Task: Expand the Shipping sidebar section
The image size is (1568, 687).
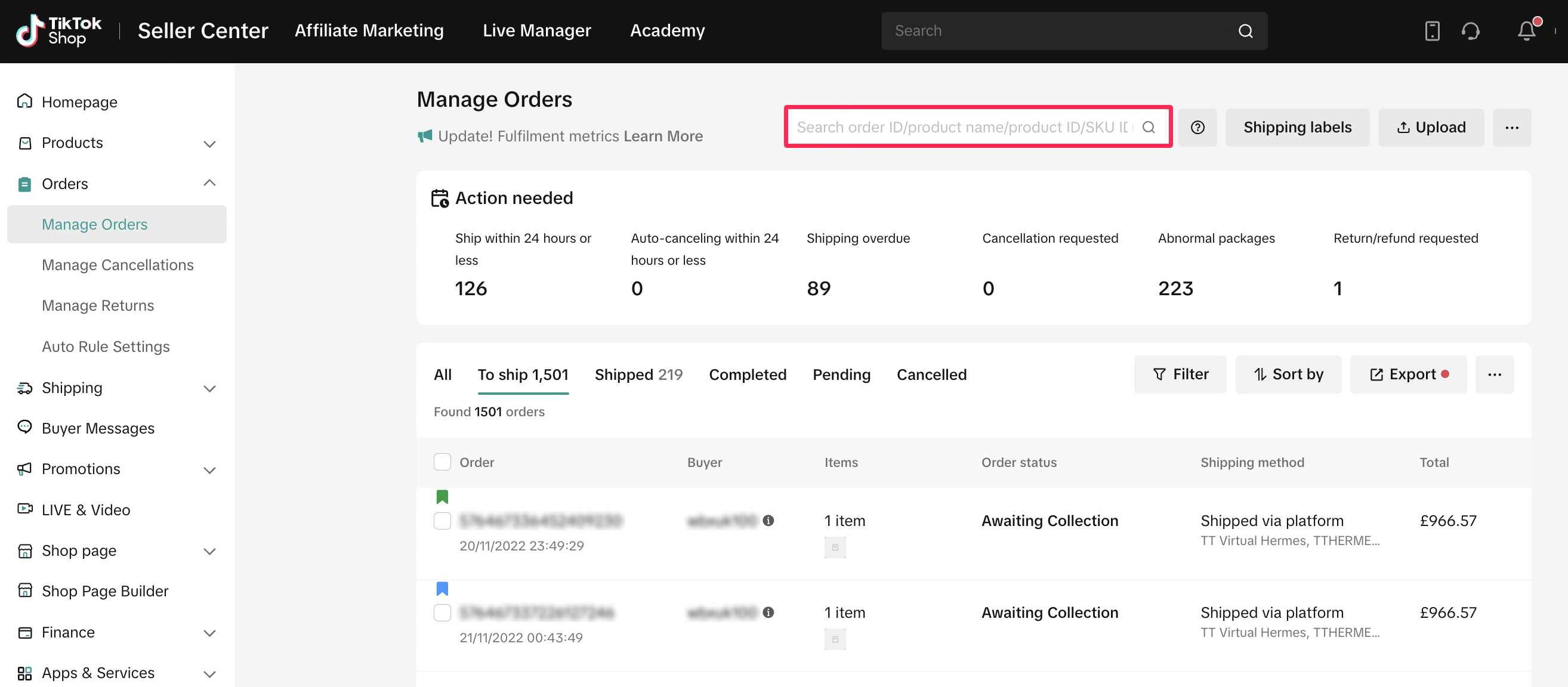Action: click(209, 388)
